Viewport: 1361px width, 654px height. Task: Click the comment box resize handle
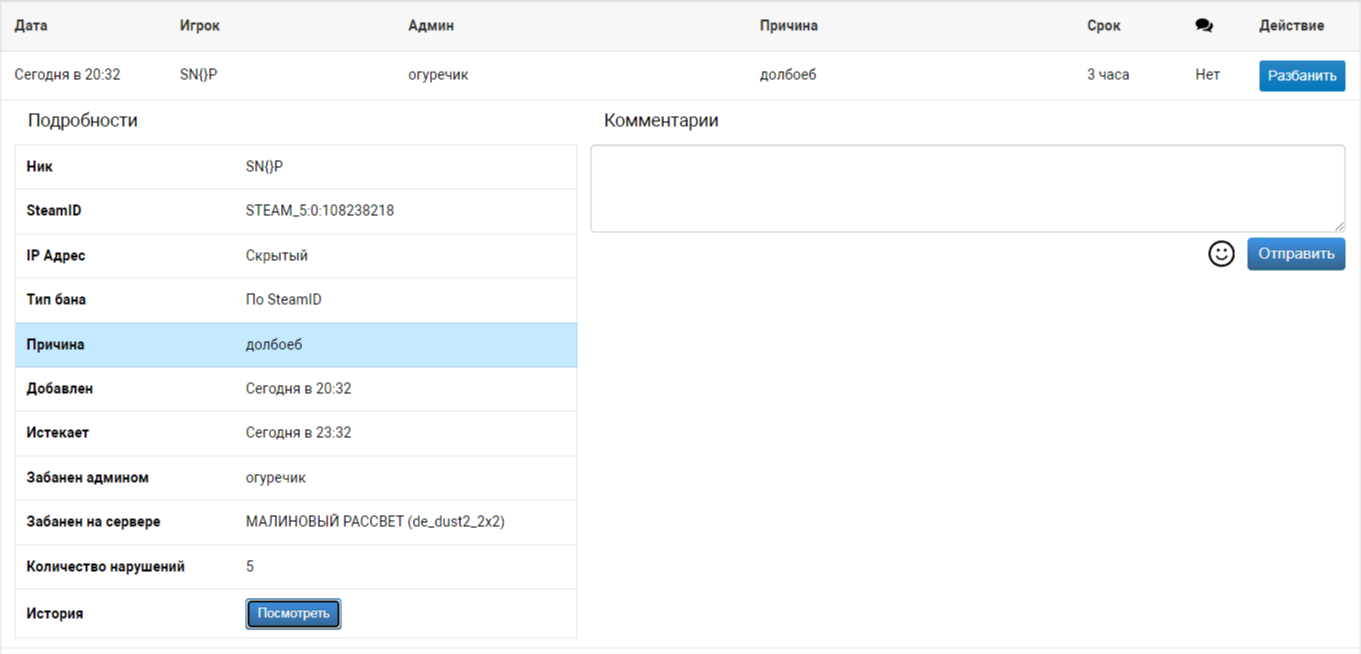click(1339, 227)
